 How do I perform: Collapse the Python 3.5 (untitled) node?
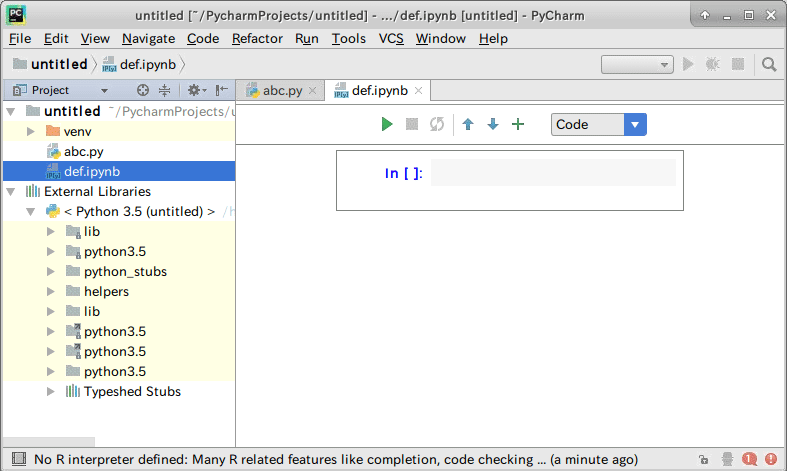click(x=31, y=211)
